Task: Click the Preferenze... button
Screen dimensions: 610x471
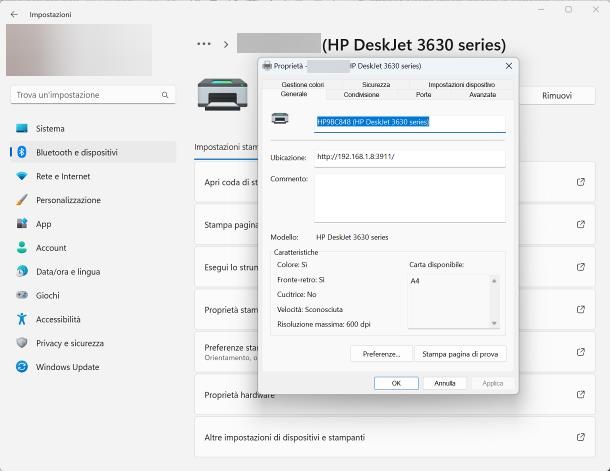Action: pyautogui.click(x=381, y=354)
